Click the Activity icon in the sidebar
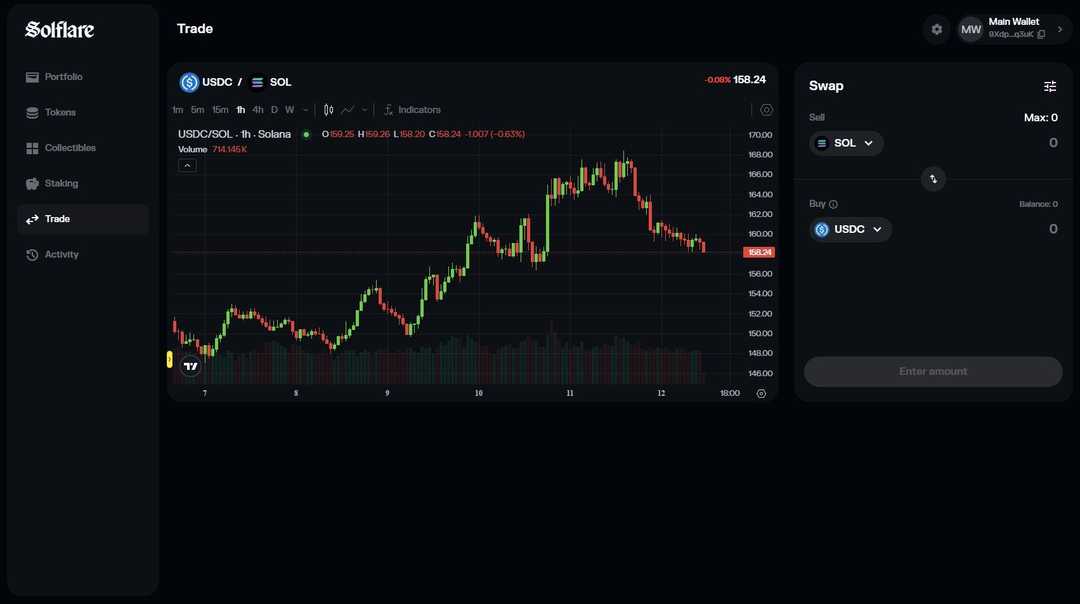 [x=33, y=254]
